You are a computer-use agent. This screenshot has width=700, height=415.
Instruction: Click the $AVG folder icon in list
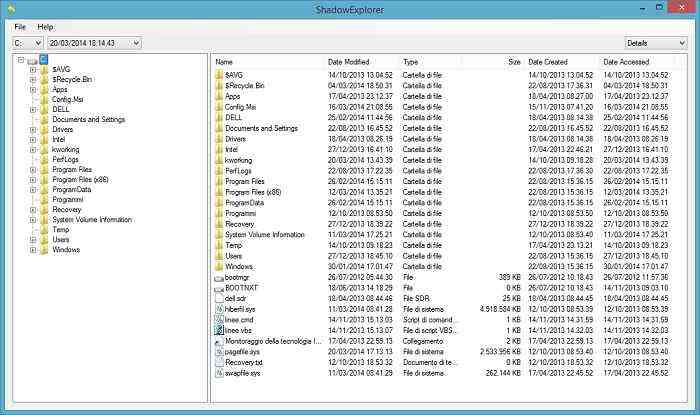219,75
